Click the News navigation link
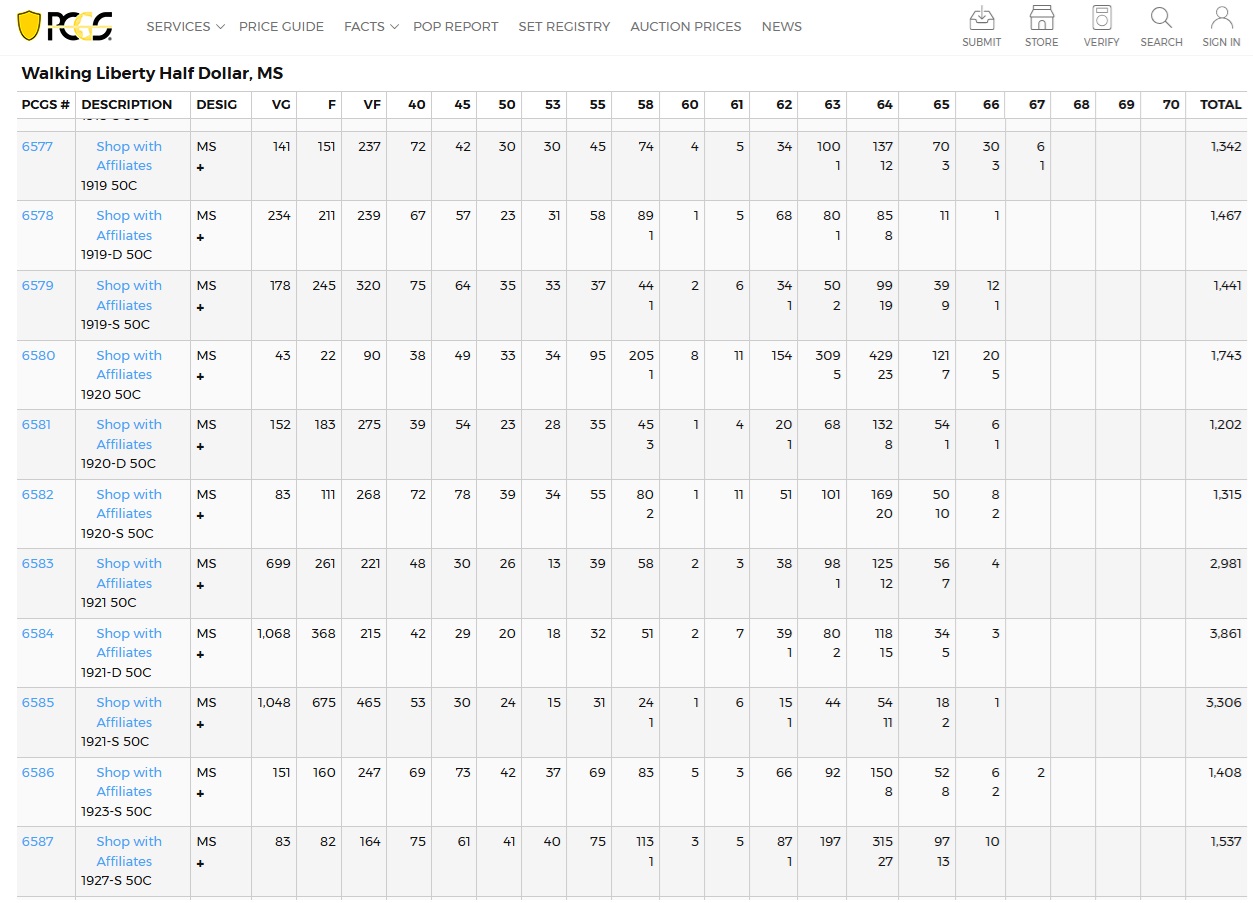Image resolution: width=1253 pixels, height=903 pixels. click(781, 27)
